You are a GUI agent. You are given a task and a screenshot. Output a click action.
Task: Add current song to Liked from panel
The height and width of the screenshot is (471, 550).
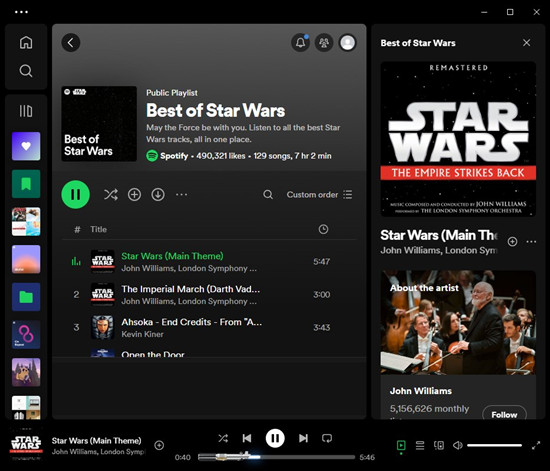[x=512, y=242]
